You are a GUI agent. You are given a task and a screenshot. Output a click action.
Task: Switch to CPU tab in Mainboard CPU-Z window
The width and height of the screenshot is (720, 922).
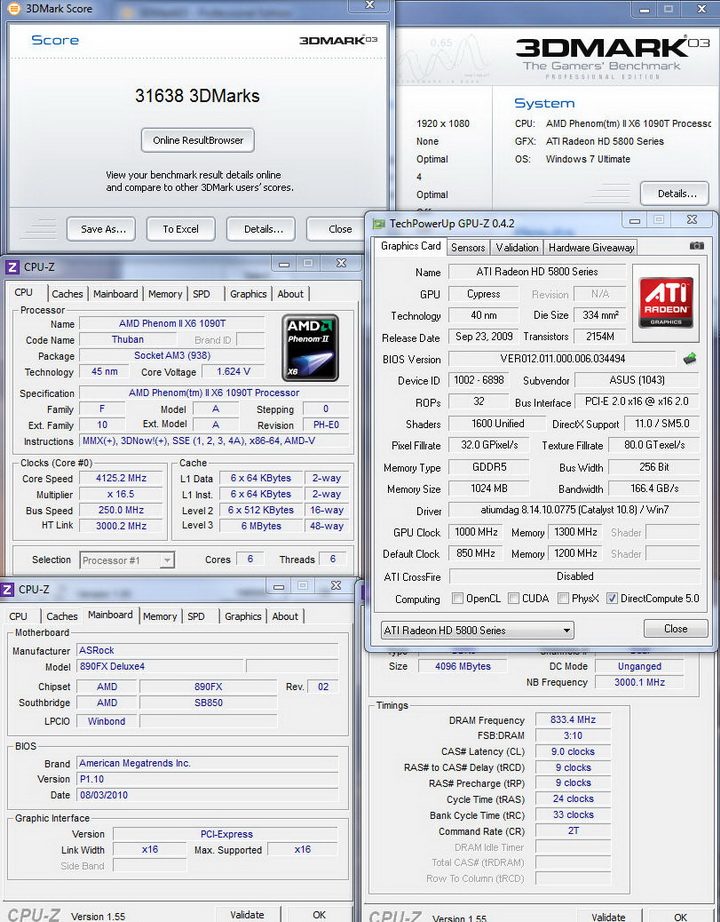click(x=18, y=616)
